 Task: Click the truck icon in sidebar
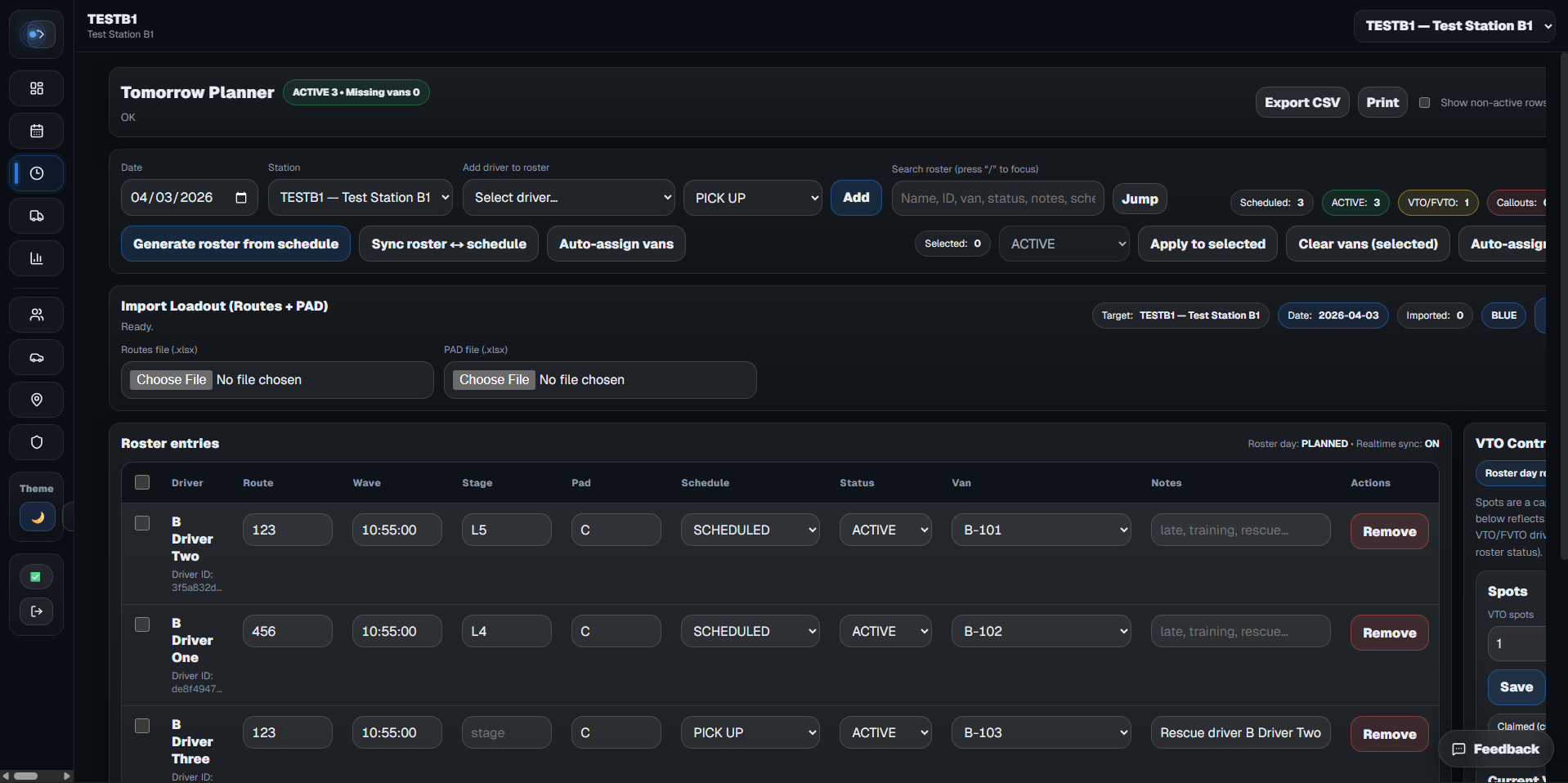pos(37,216)
